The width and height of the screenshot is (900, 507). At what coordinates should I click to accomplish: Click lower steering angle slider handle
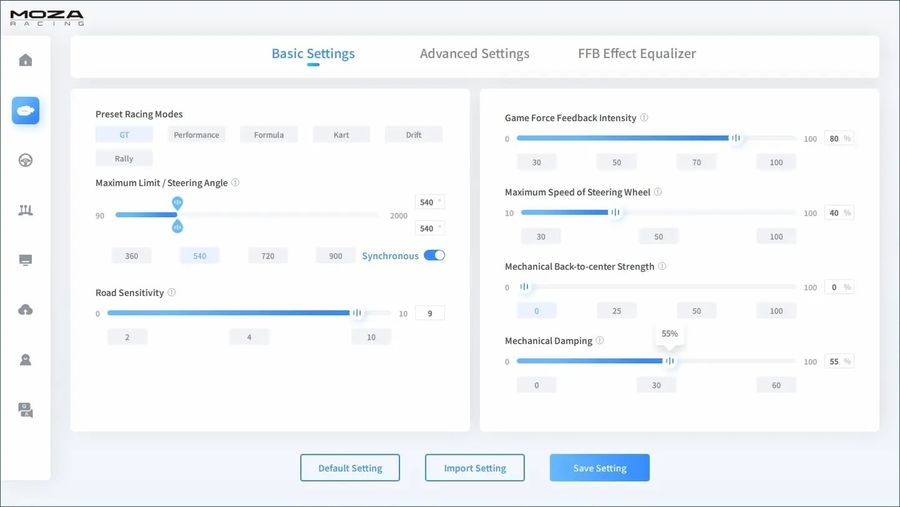[177, 227]
